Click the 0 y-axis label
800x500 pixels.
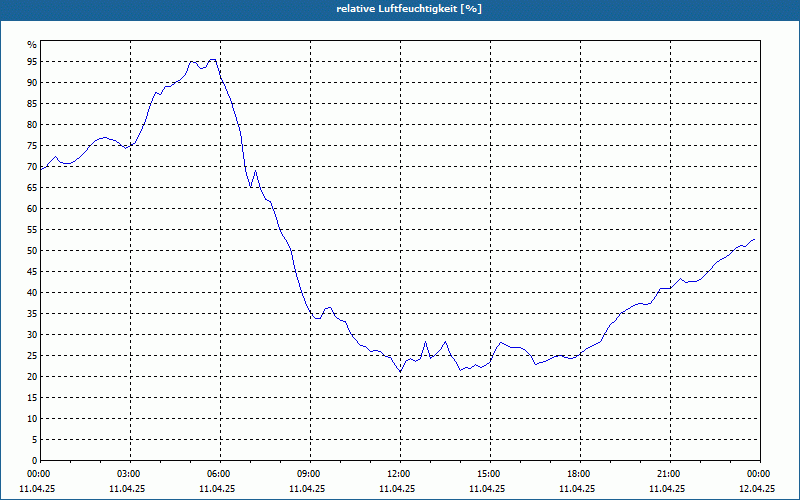(x=35, y=461)
